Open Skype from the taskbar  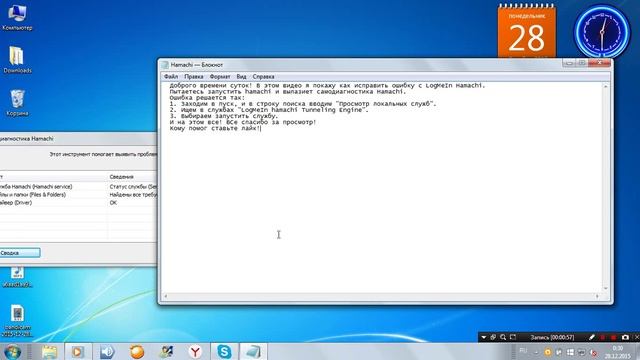click(224, 351)
